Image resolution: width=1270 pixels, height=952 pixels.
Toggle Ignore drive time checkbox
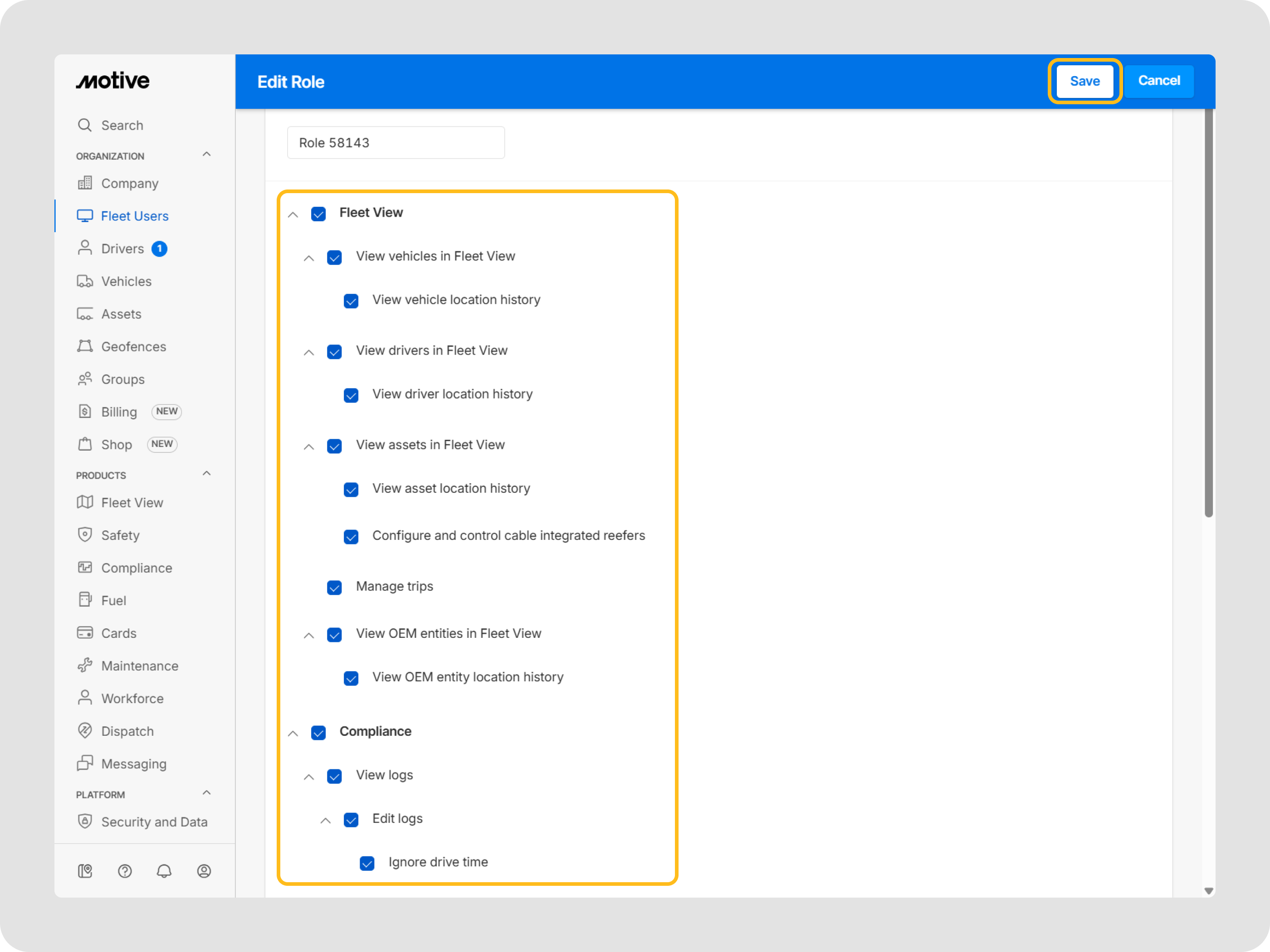367,863
